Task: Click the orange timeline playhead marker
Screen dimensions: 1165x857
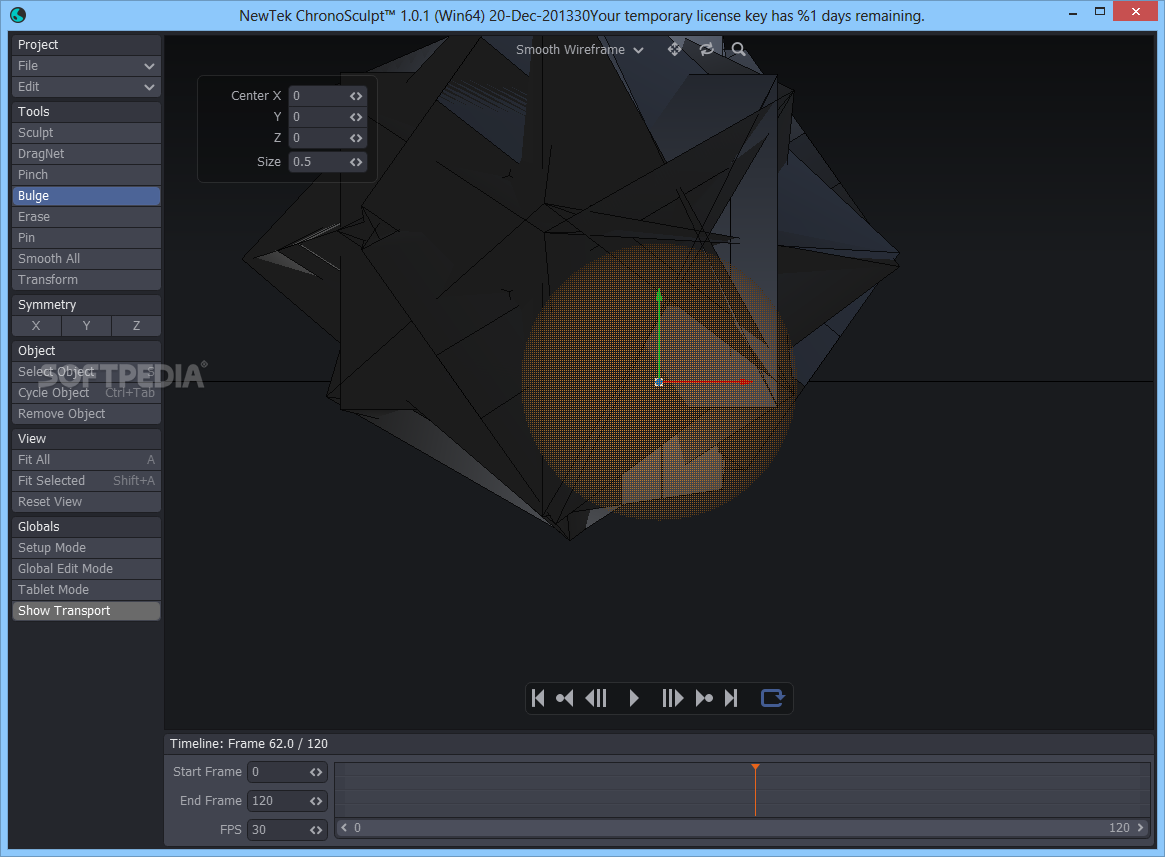Action: [x=755, y=767]
